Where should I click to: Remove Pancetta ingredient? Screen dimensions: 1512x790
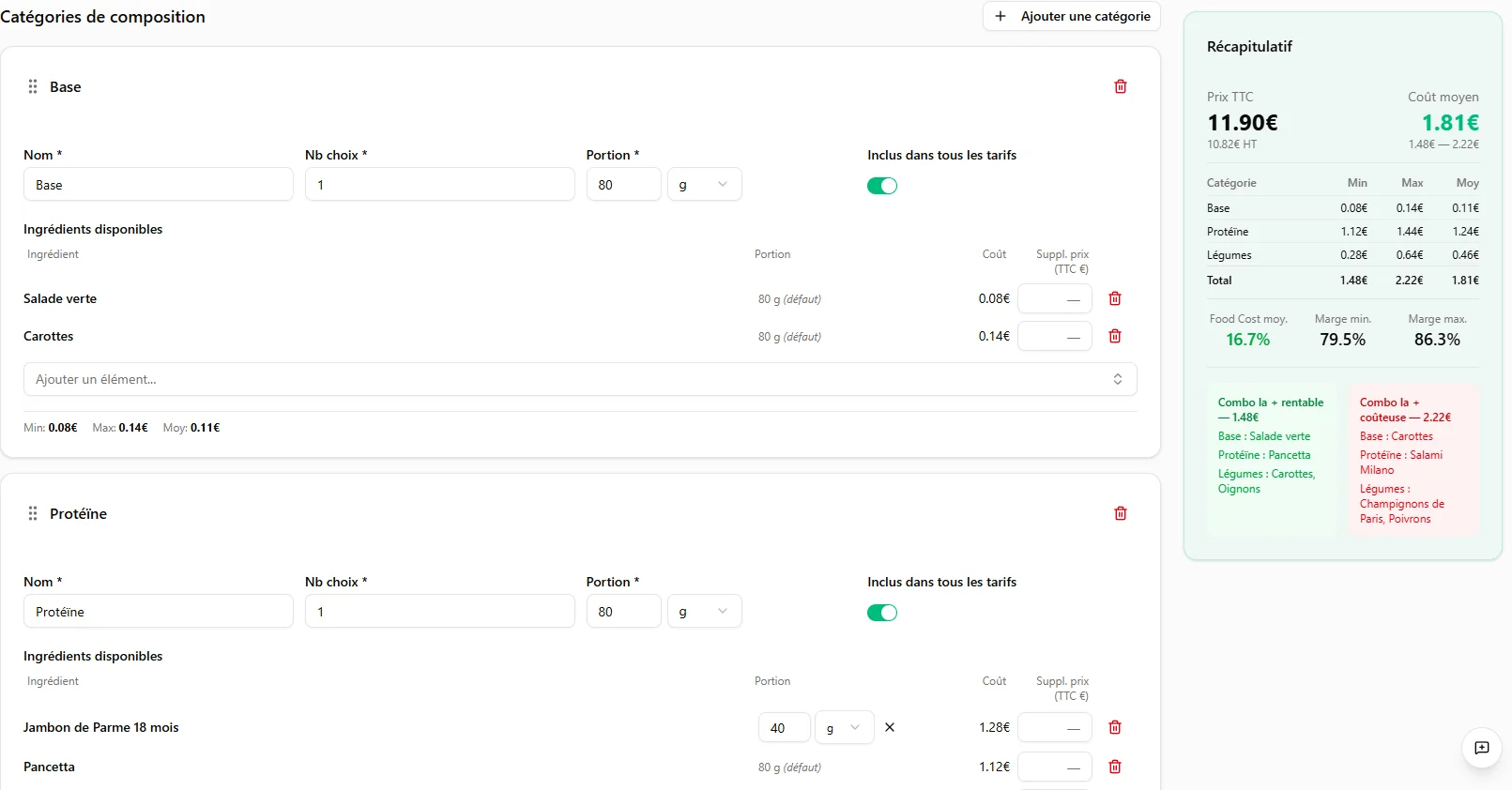point(1115,767)
